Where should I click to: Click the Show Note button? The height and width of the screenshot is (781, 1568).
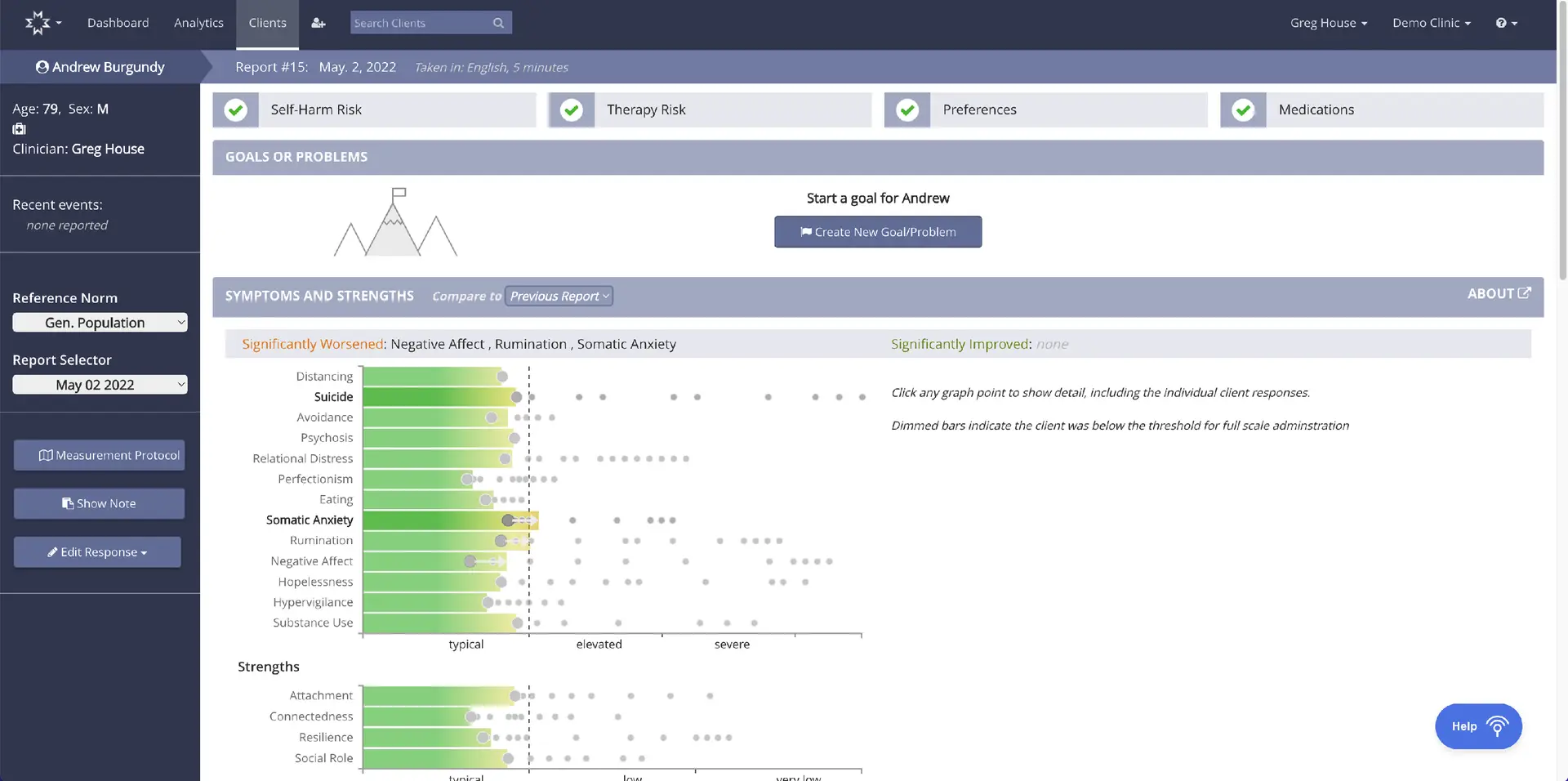tap(99, 503)
